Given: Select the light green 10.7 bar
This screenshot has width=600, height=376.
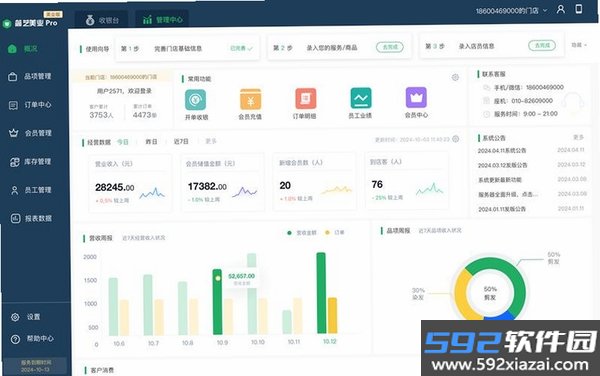Looking at the screenshot, I should [x=148, y=305].
